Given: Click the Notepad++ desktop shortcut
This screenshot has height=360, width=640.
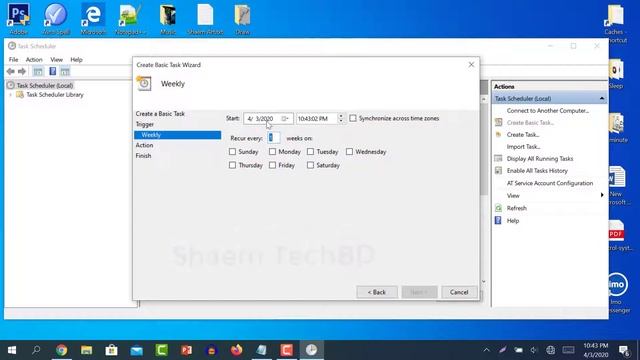Looking at the screenshot, I should pos(130,18).
